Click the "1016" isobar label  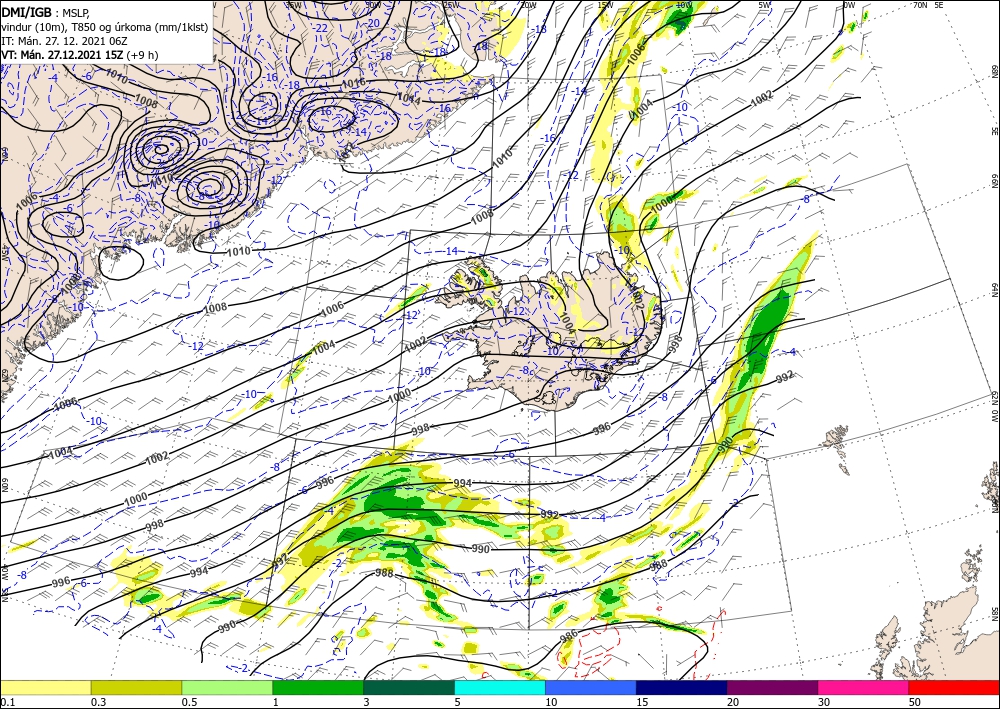click(354, 83)
